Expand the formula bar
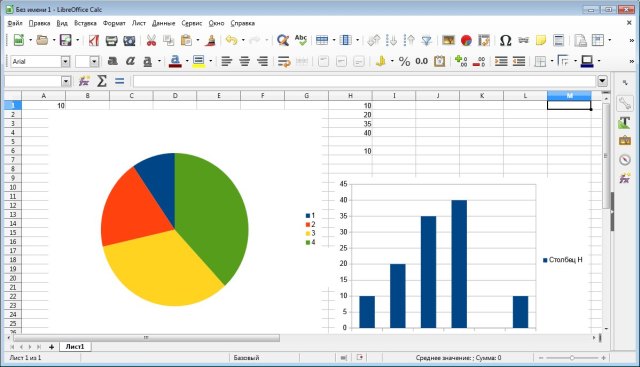The image size is (640, 367). (x=602, y=81)
